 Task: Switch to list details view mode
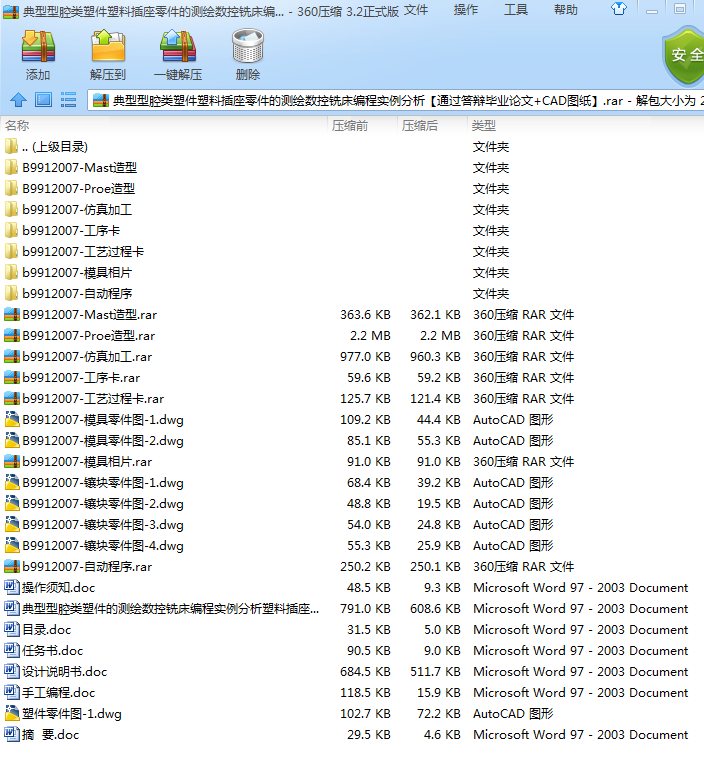68,100
